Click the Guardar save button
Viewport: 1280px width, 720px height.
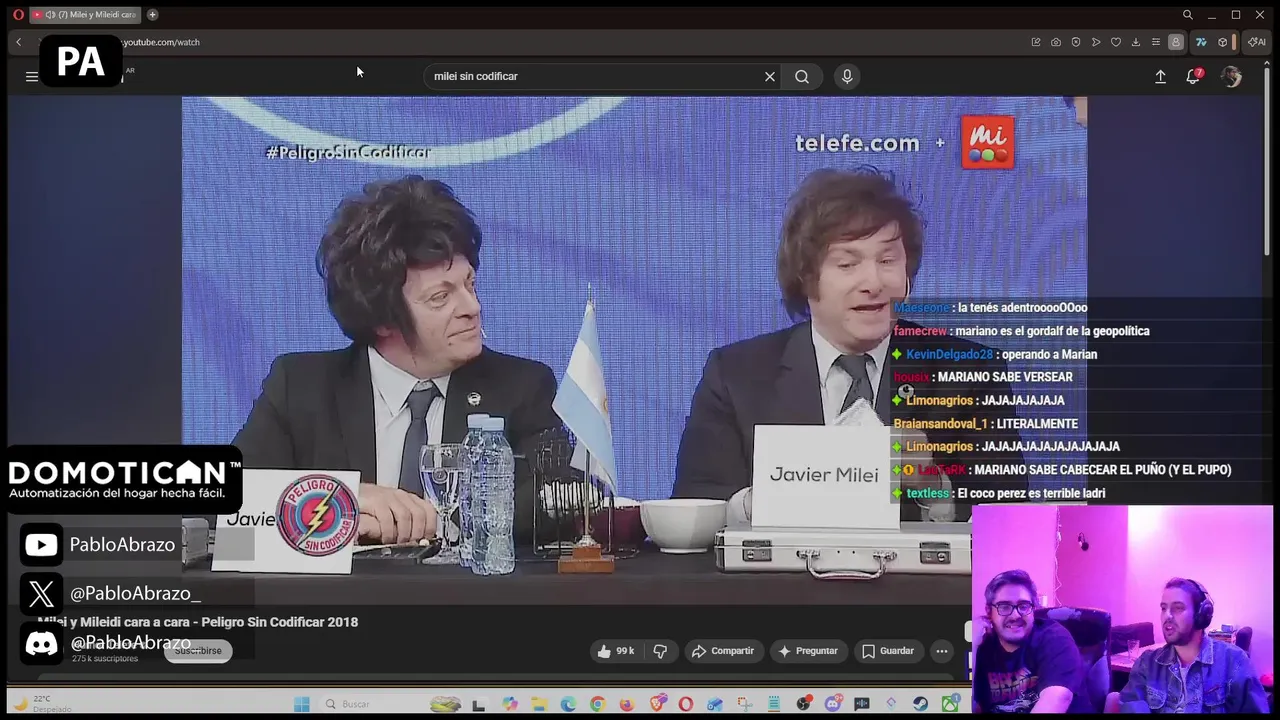pos(888,651)
